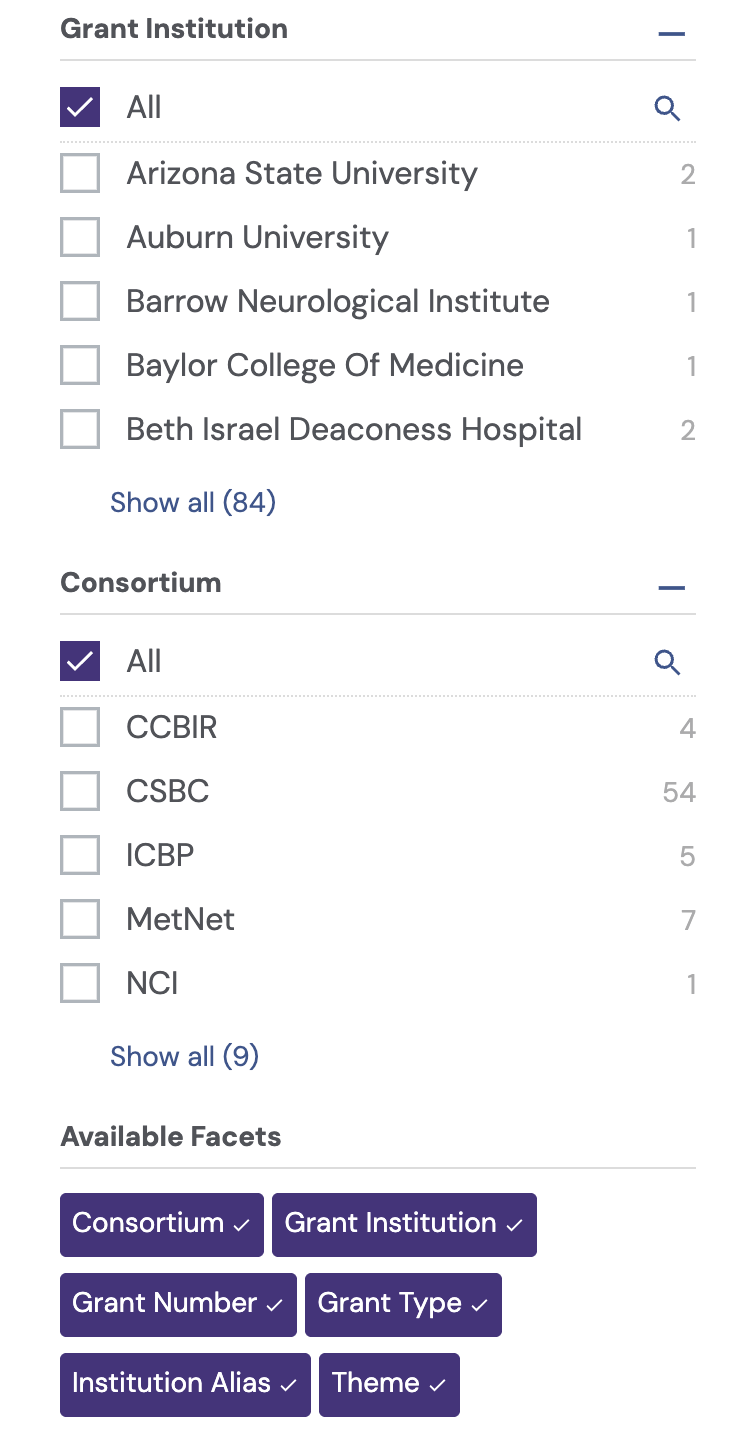738x1448 pixels.
Task: Select Auburn University filter checkbox
Action: [x=80, y=237]
